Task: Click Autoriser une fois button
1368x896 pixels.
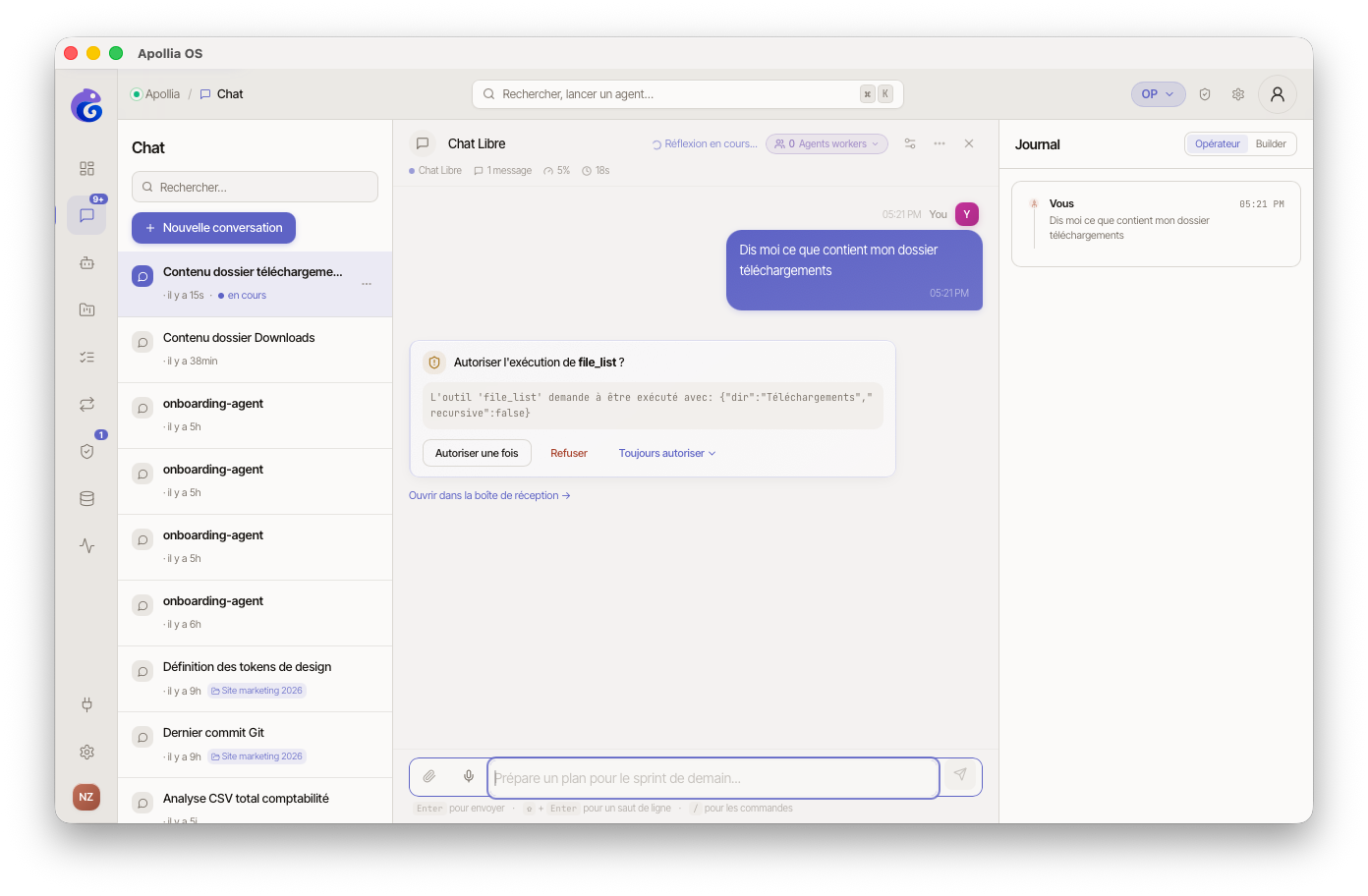Action: point(477,453)
